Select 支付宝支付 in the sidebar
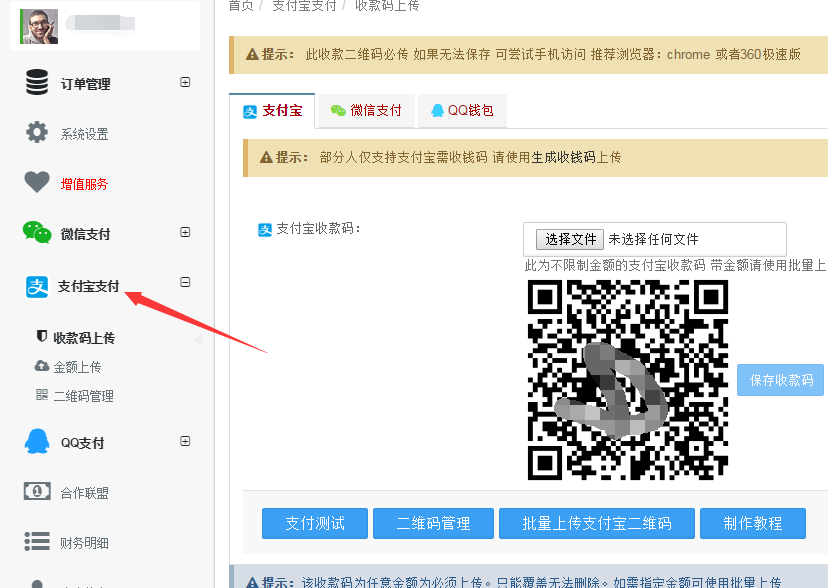 point(88,287)
